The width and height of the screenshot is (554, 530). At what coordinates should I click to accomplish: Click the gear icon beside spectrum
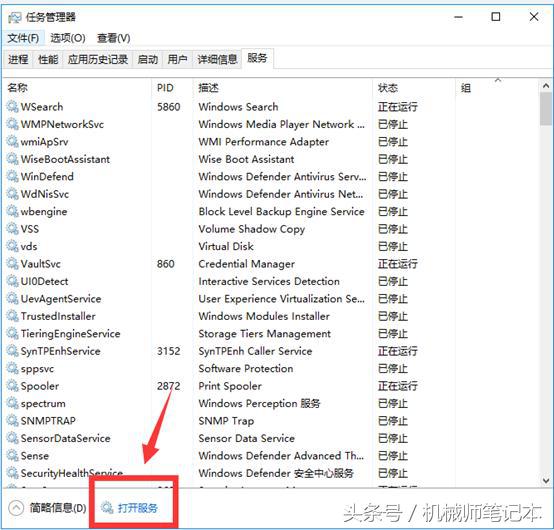point(12,403)
